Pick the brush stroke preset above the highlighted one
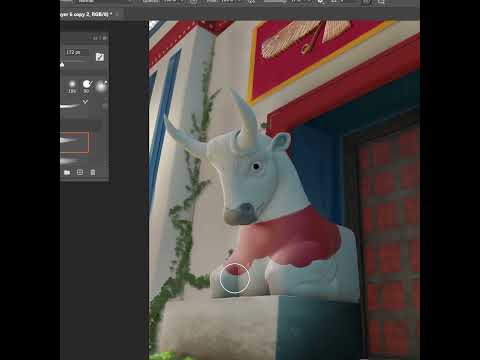 click(x=70, y=106)
